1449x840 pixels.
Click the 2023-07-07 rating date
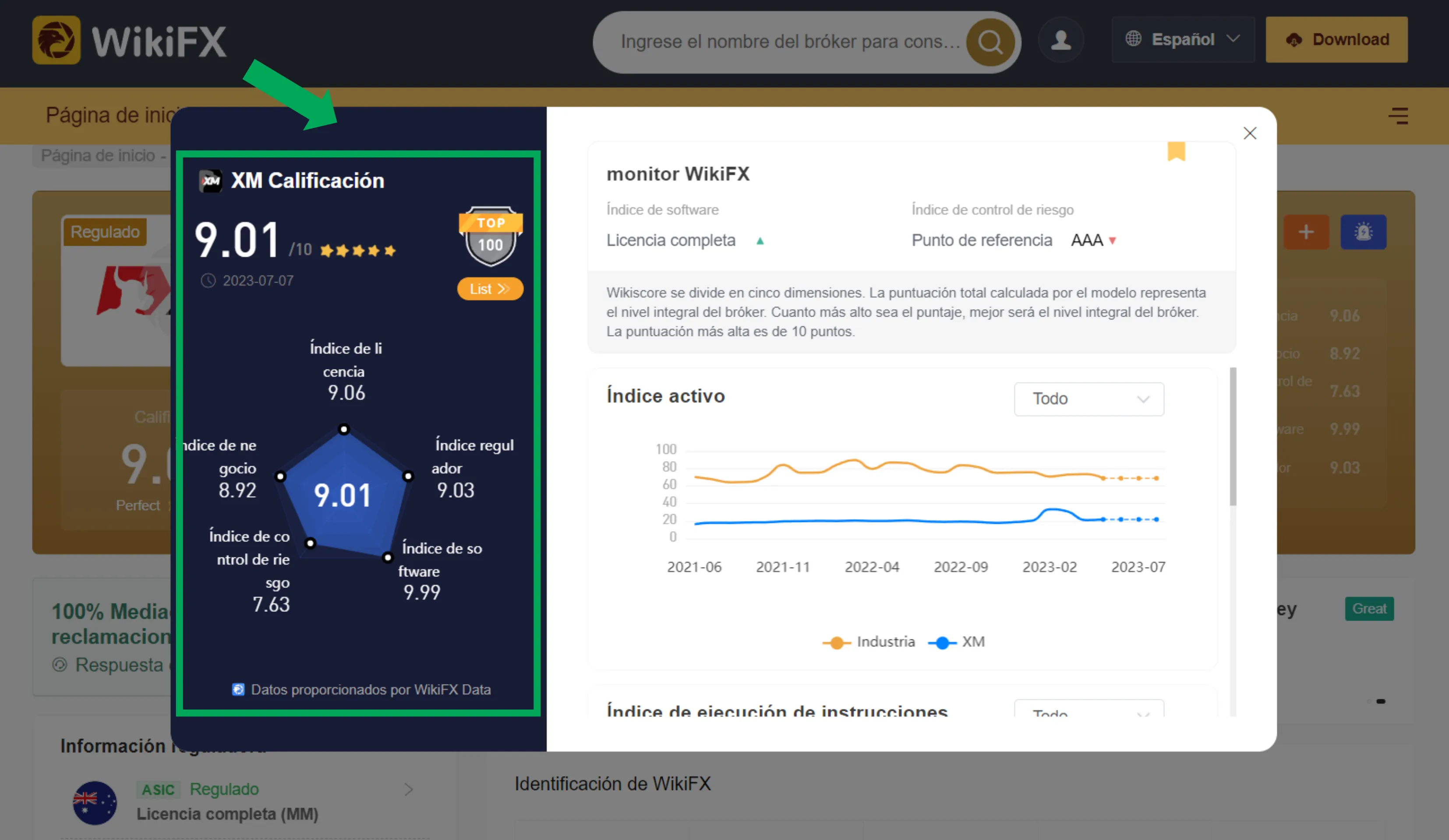[258, 281]
